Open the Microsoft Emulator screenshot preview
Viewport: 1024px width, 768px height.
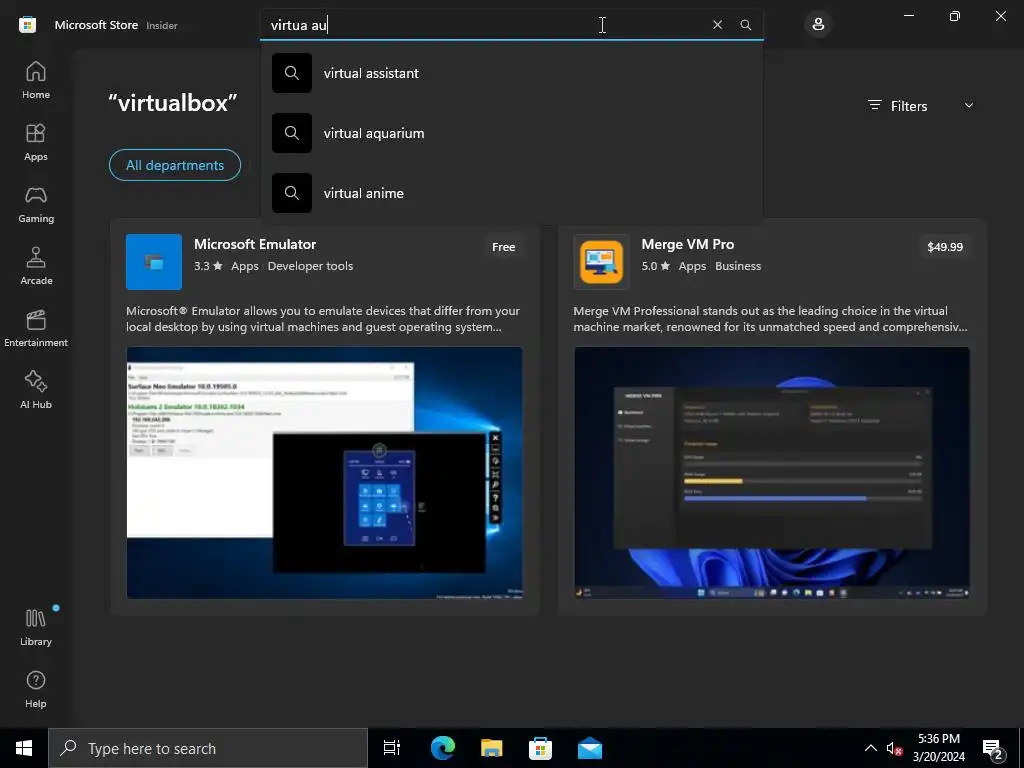tap(325, 473)
